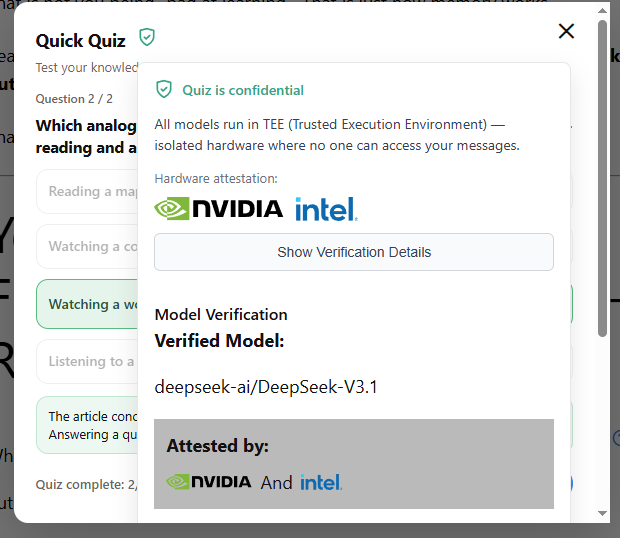Click Show Verification Details button

(x=354, y=252)
